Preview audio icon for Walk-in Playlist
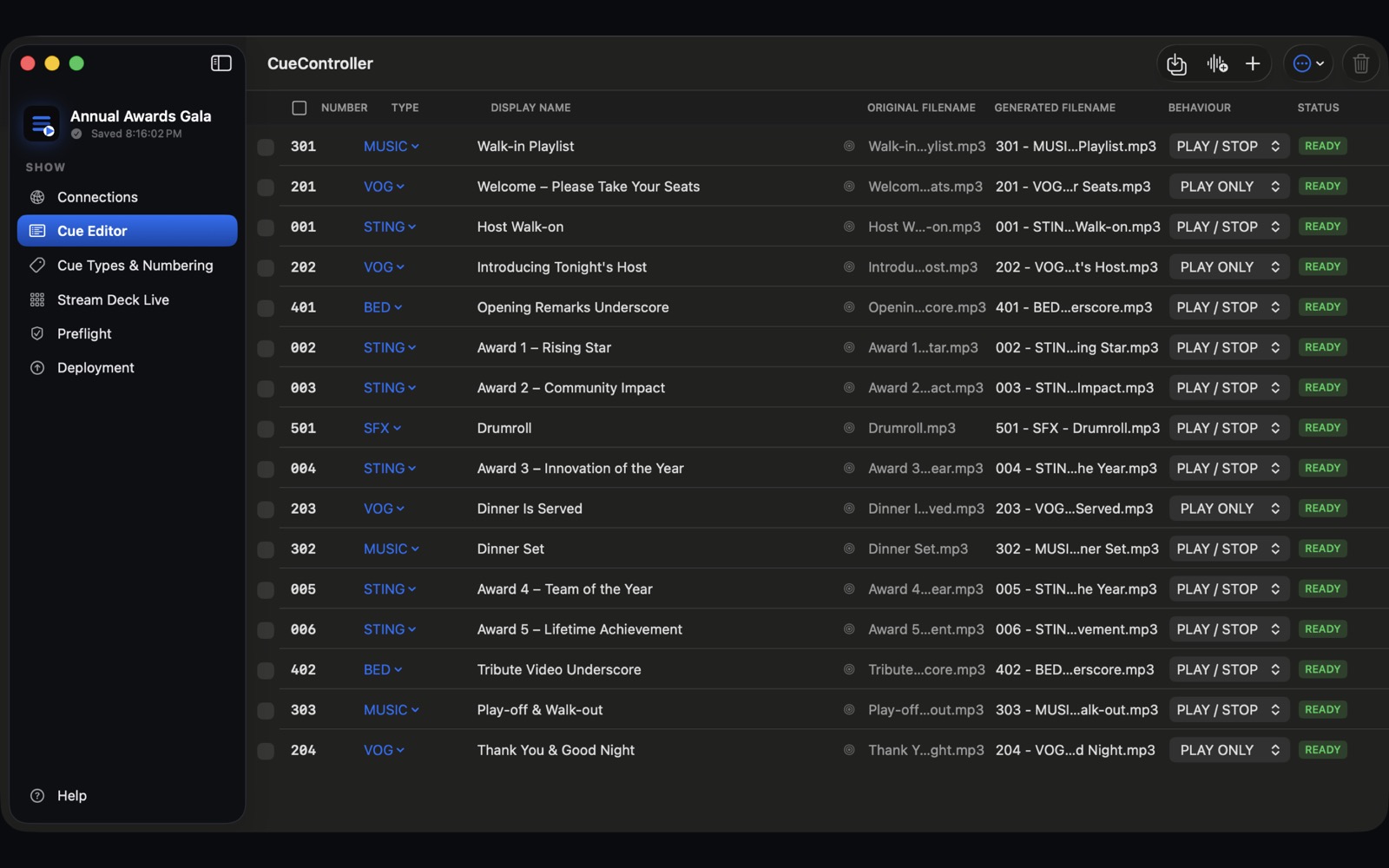1389x868 pixels. coord(849,147)
